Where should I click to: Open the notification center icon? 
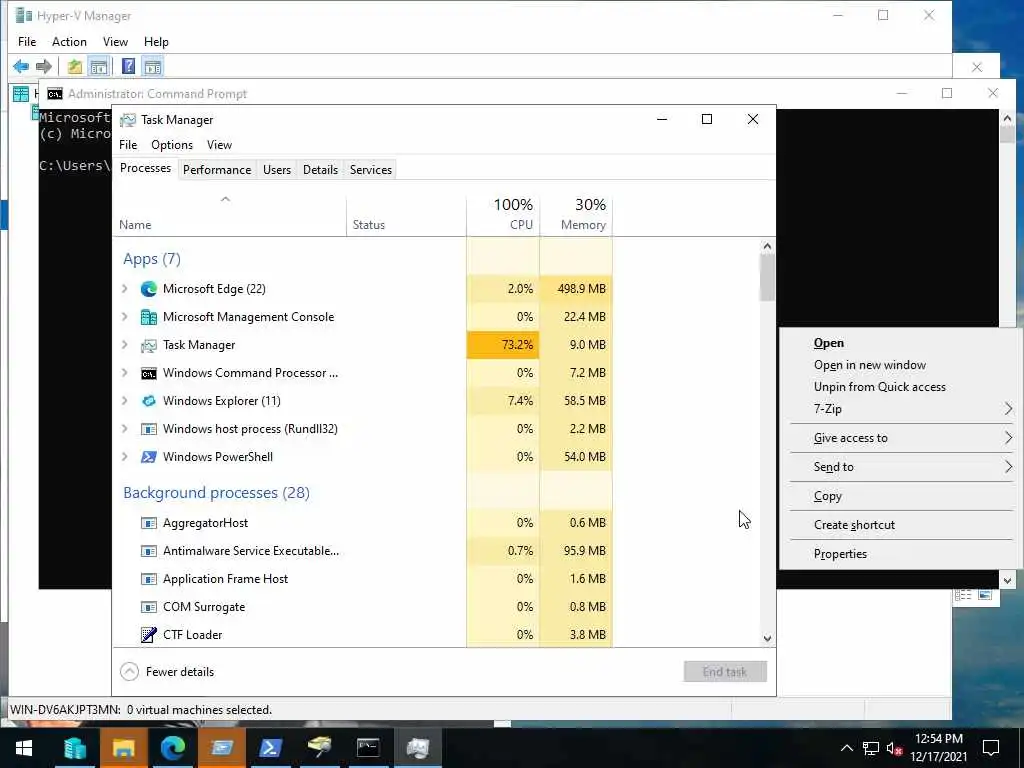click(x=991, y=748)
